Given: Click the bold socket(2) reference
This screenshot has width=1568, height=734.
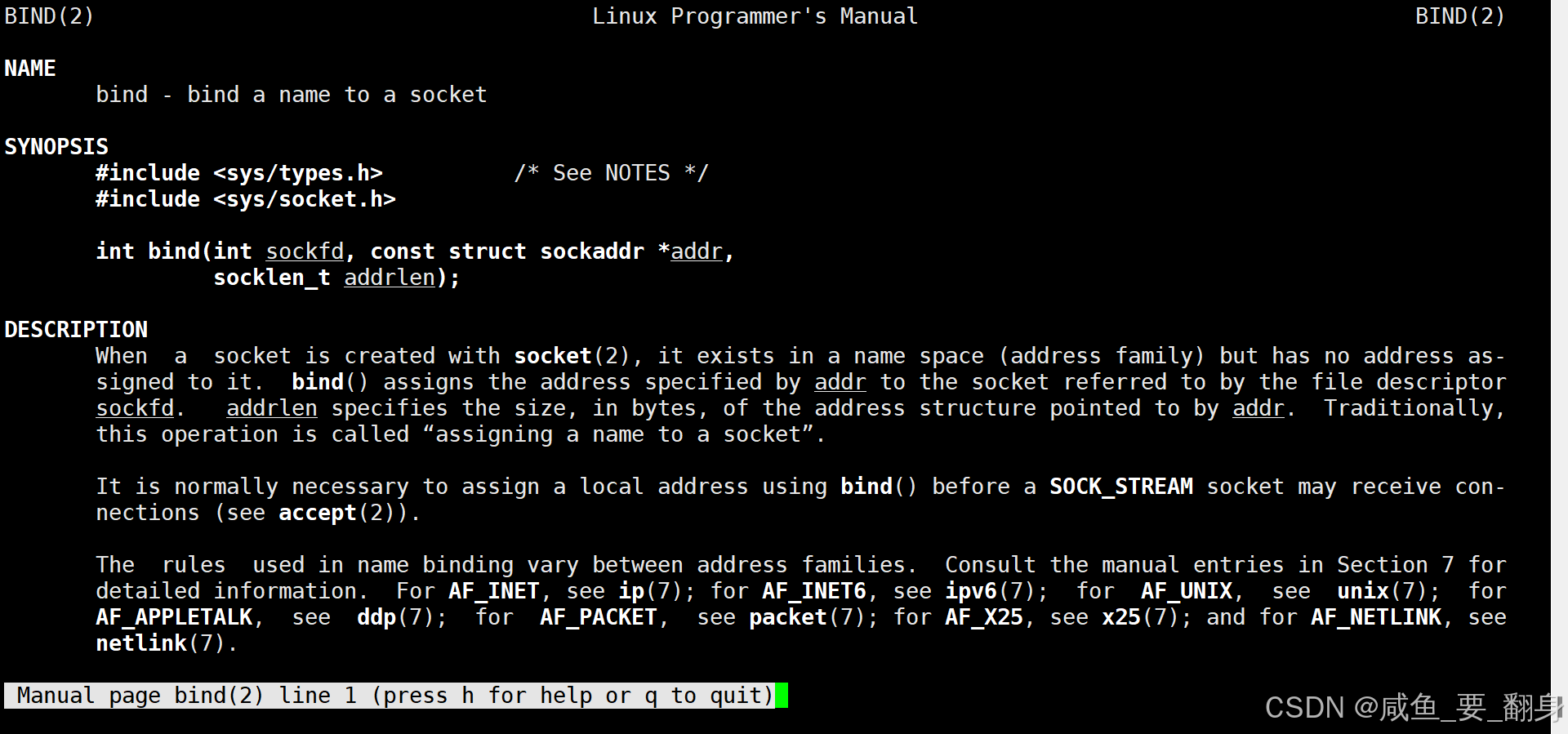Looking at the screenshot, I should tap(572, 356).
